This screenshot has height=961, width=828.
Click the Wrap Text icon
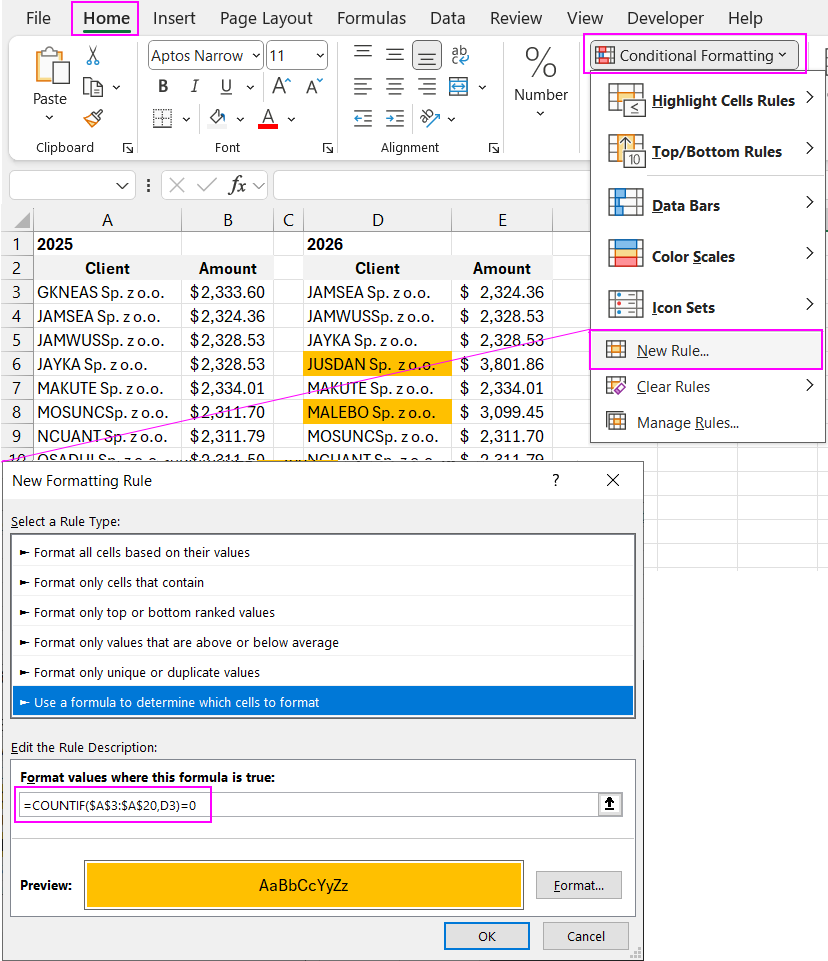pos(459,56)
